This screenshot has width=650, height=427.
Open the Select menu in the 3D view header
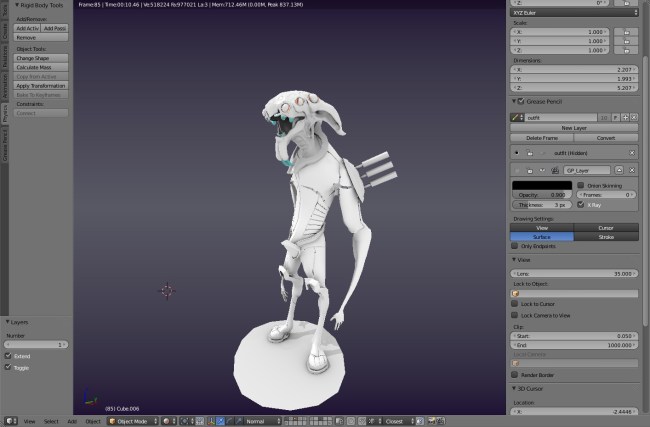[51, 421]
